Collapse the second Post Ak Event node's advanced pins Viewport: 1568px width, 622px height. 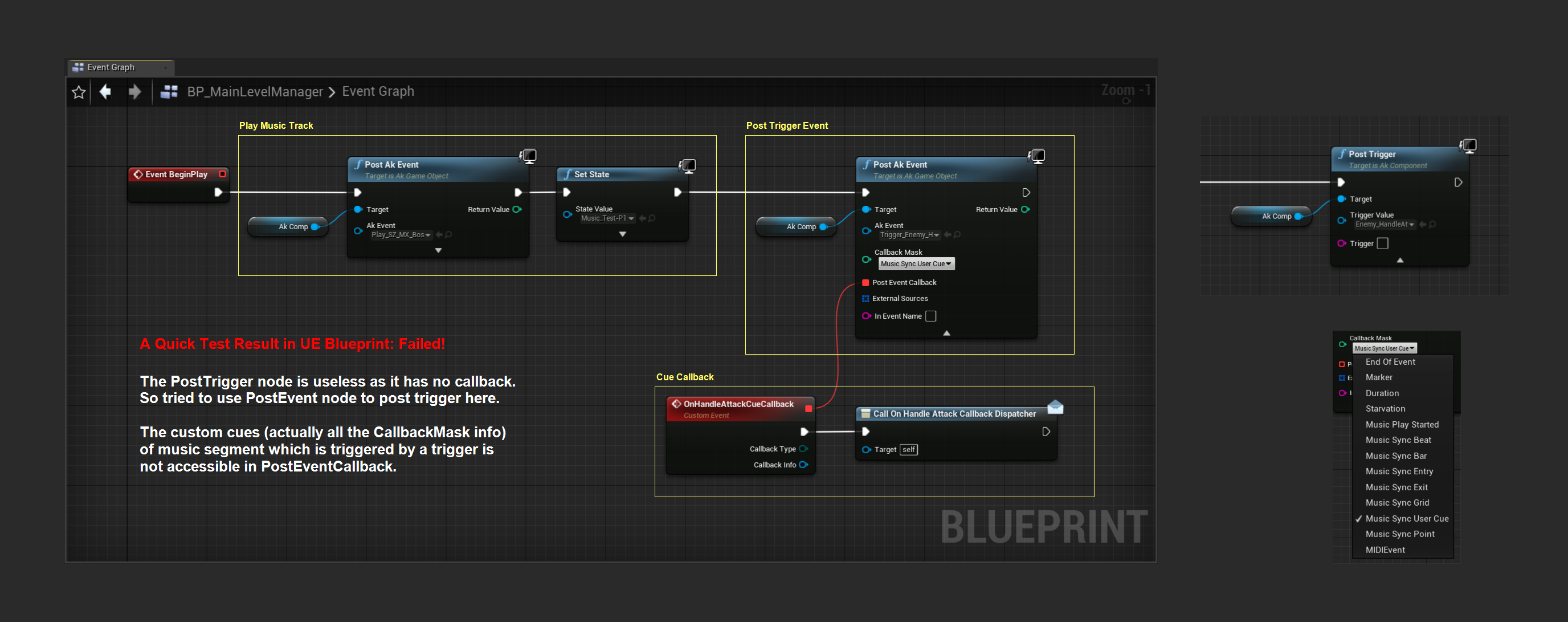pos(946,334)
